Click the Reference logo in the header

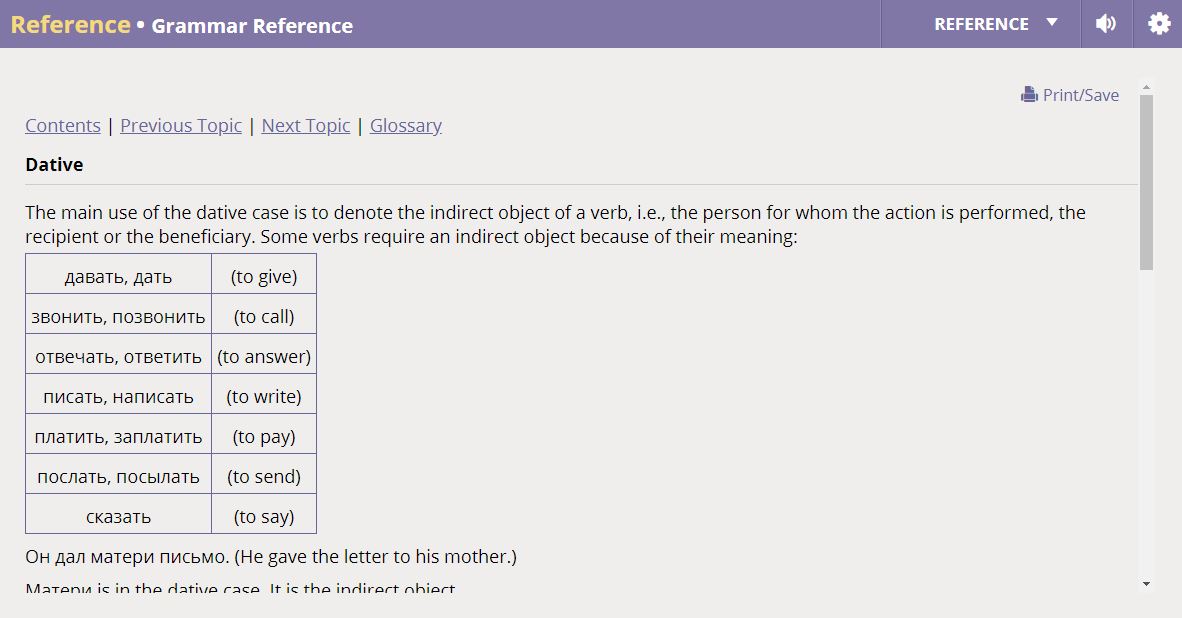click(x=70, y=24)
